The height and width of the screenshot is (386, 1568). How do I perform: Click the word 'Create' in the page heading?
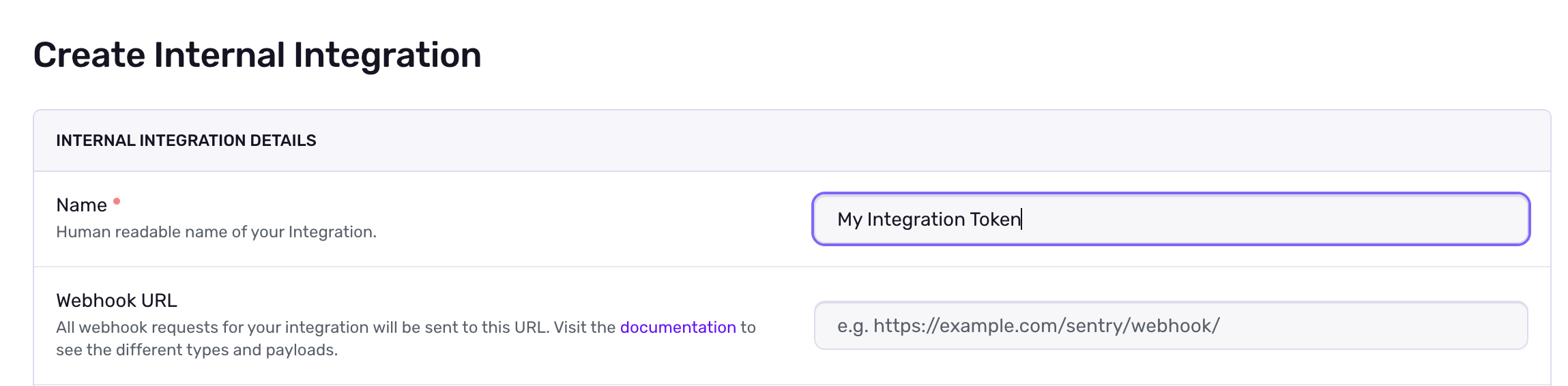click(x=89, y=55)
